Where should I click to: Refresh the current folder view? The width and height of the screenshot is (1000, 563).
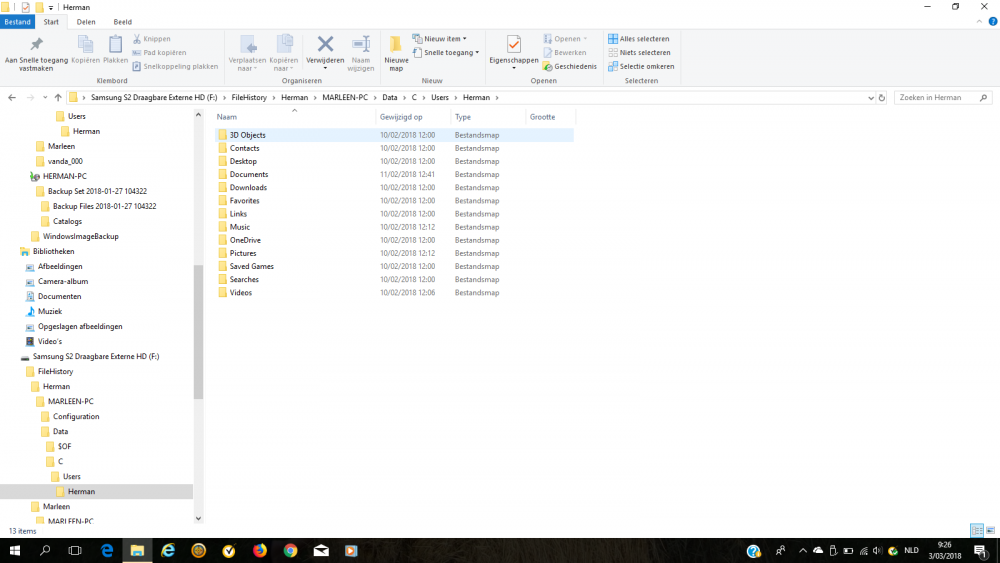pos(881,98)
